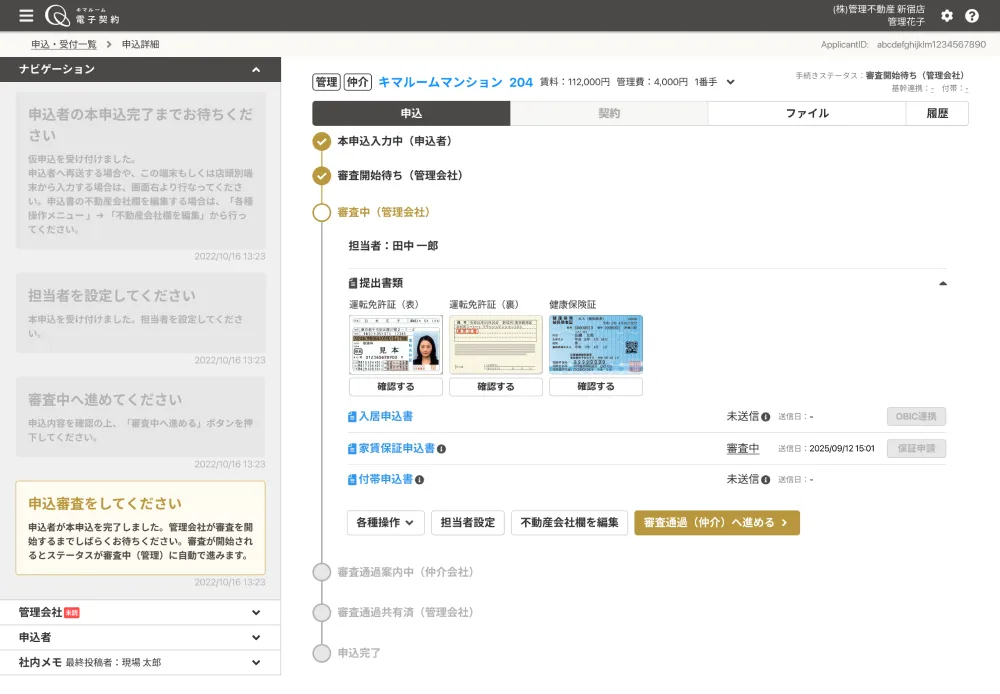Expand the 管理会社 section
The image size is (1000, 694).
(x=140, y=612)
